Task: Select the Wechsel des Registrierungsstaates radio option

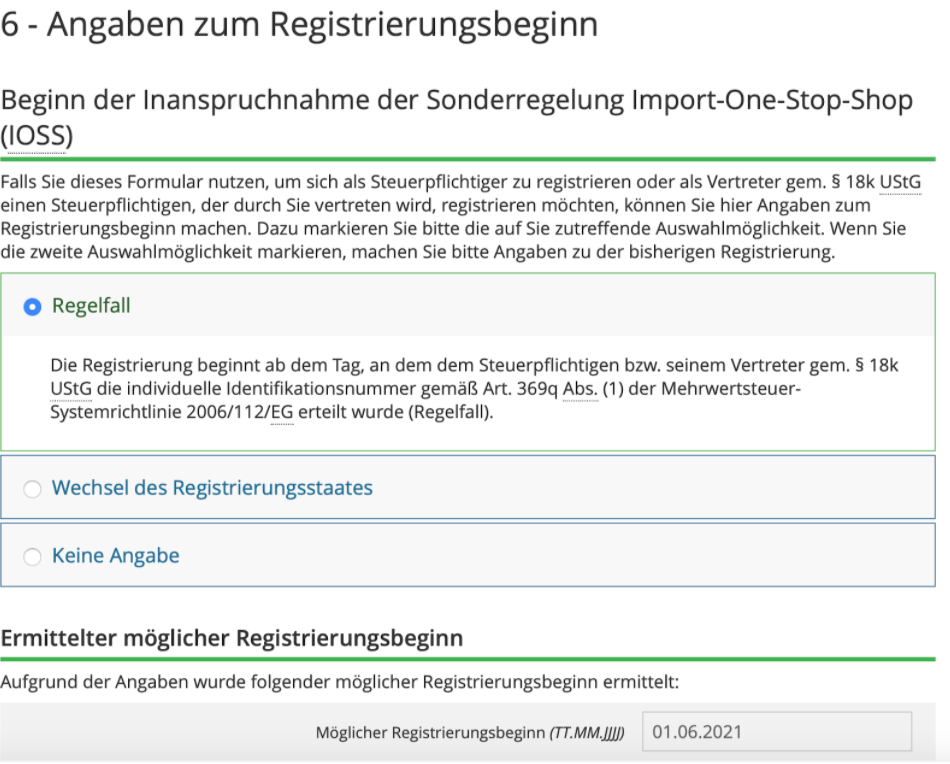Action: tap(32, 488)
